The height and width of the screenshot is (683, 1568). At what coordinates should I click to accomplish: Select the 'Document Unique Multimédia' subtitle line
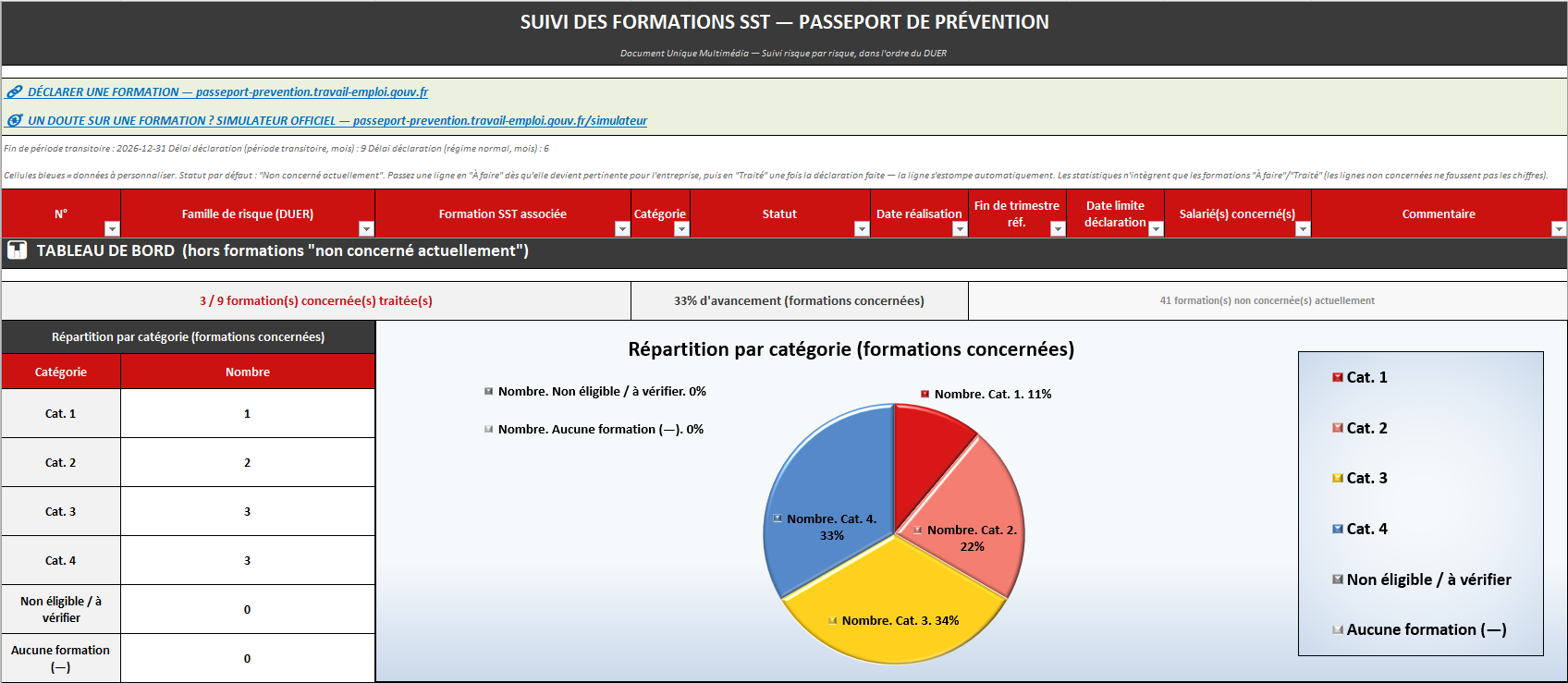pyautogui.click(x=783, y=54)
